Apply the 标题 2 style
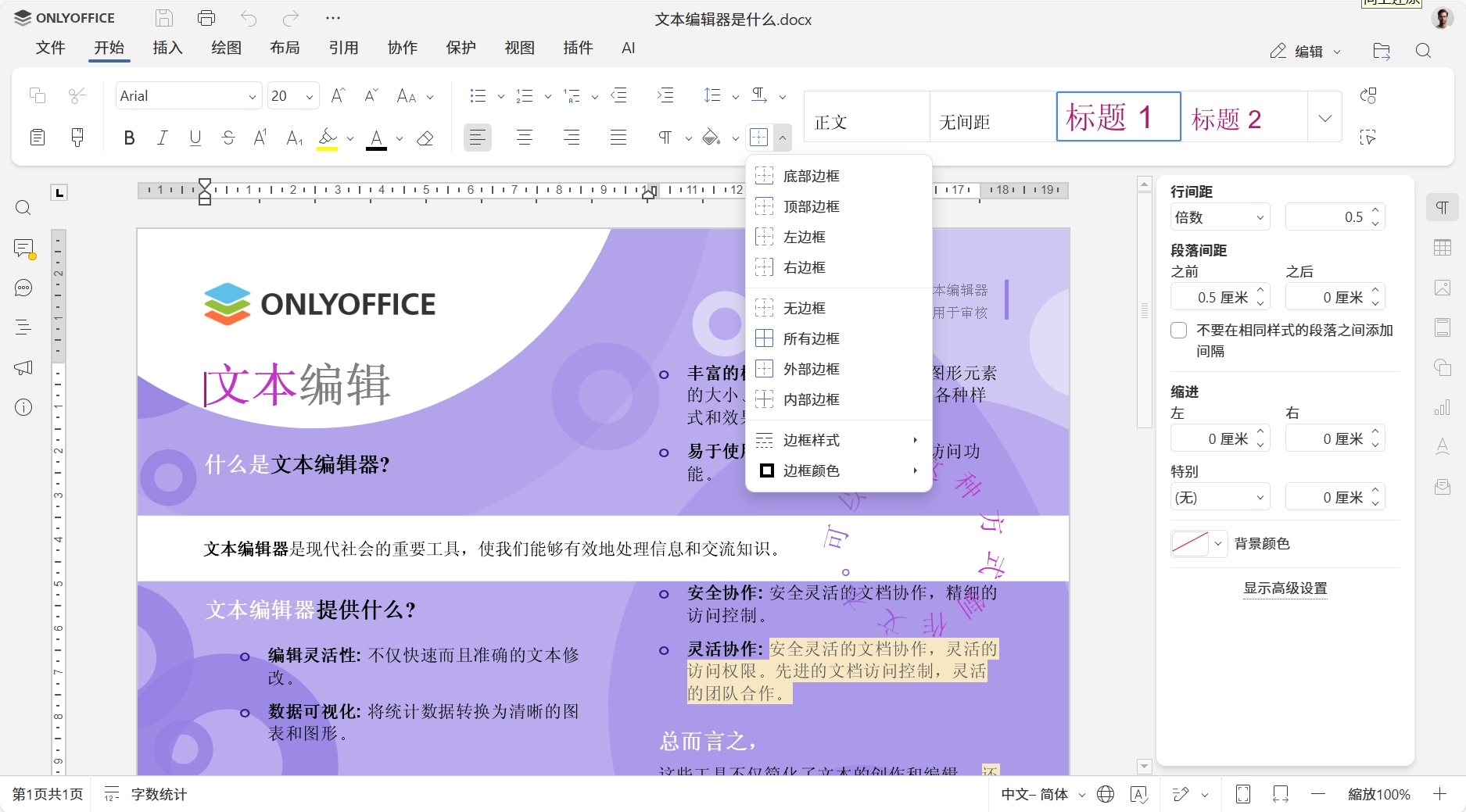 [1244, 116]
